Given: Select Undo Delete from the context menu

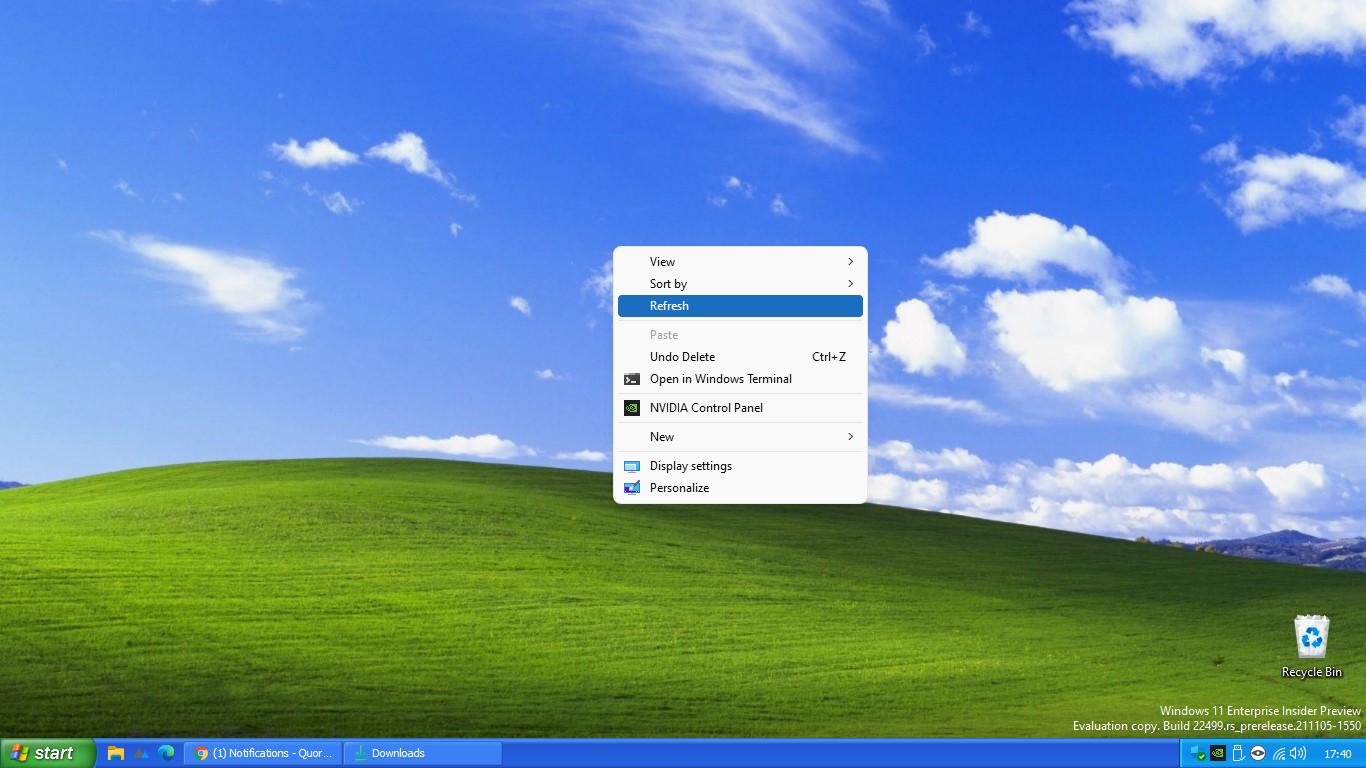Looking at the screenshot, I should coord(740,357).
